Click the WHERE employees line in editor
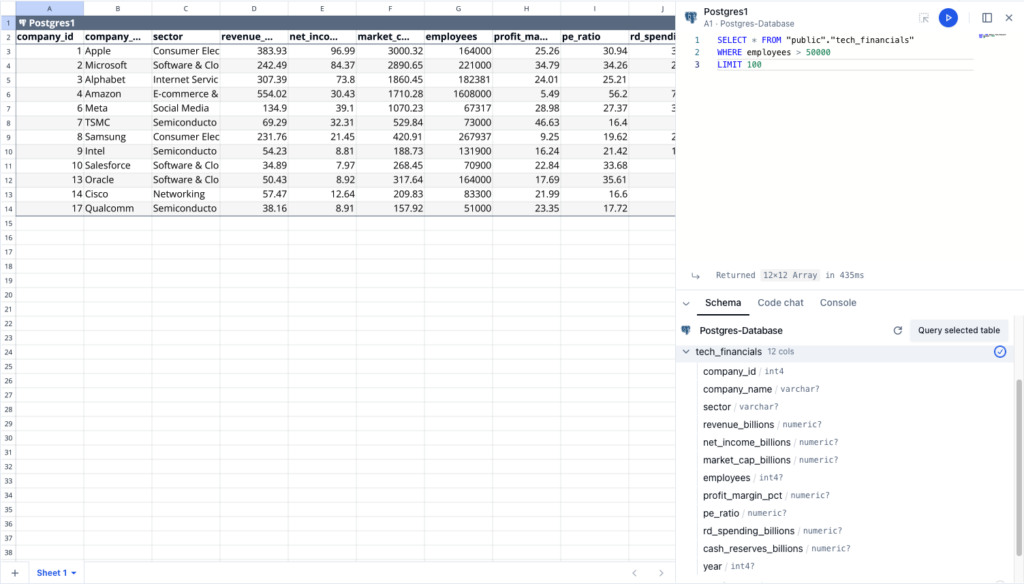 point(773,52)
